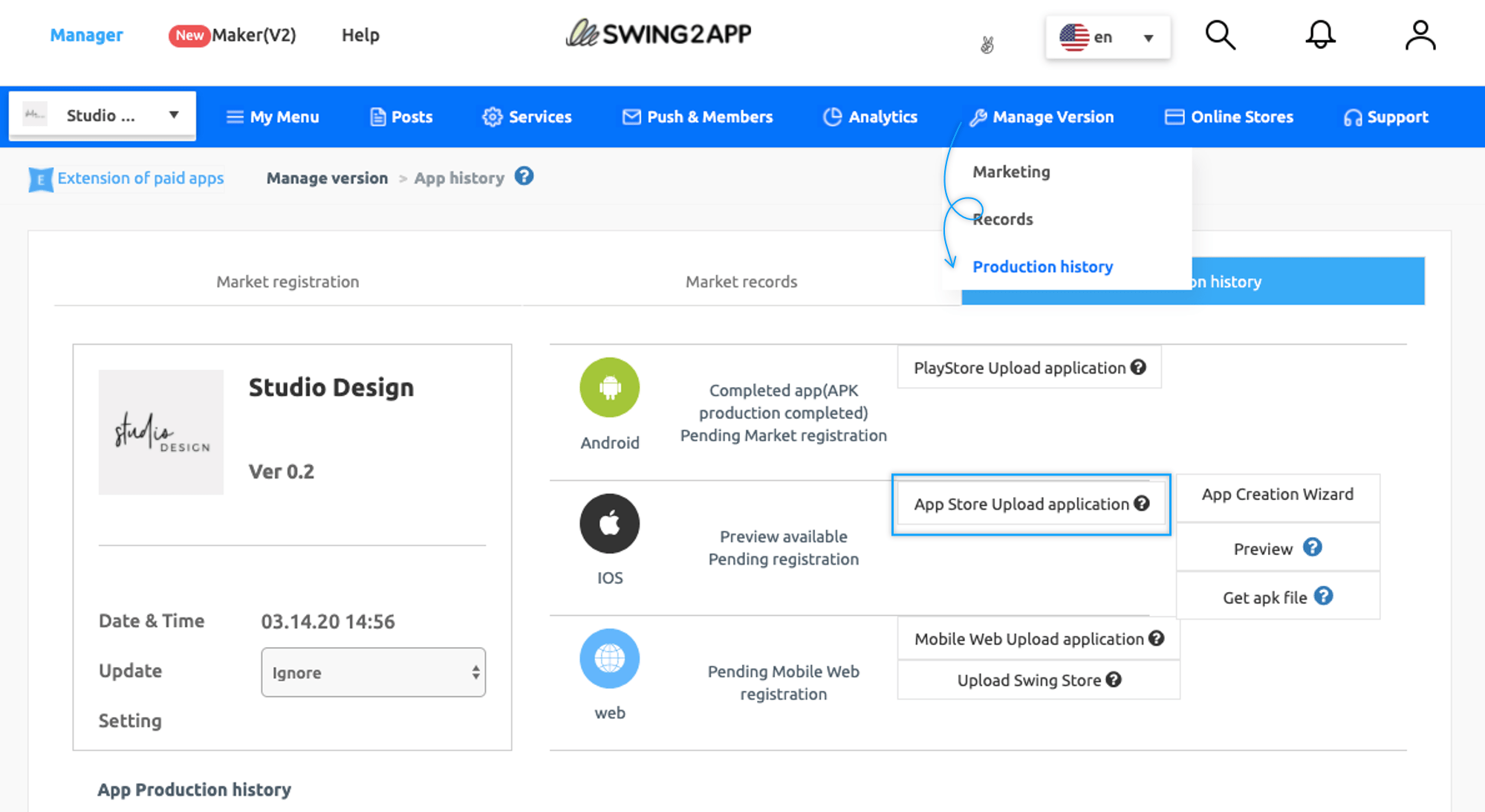
Task: Click the blue web globe icon
Action: click(609, 658)
